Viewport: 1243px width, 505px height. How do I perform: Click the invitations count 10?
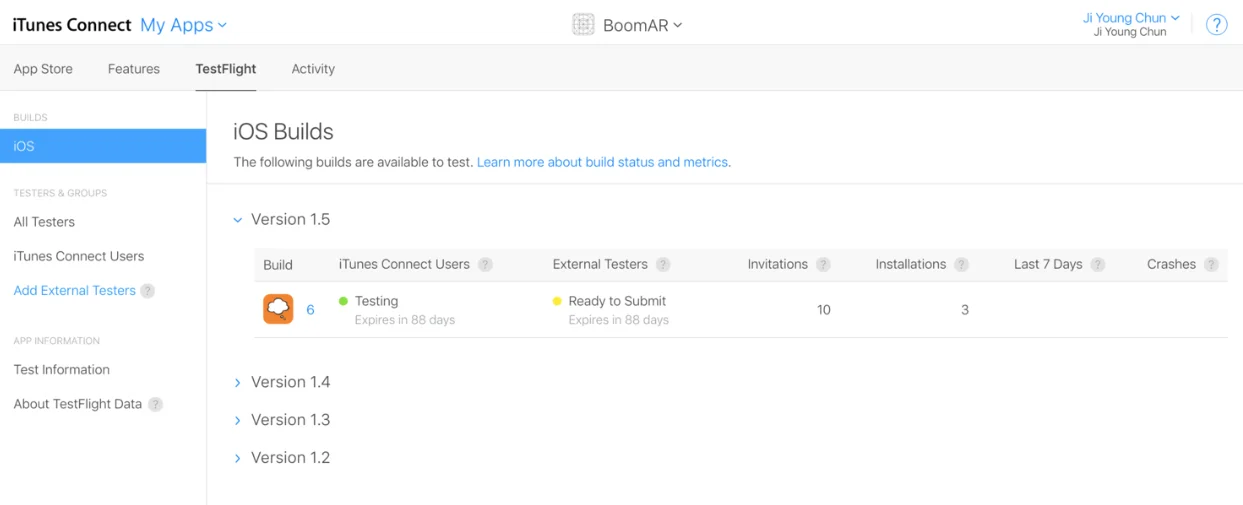(823, 310)
